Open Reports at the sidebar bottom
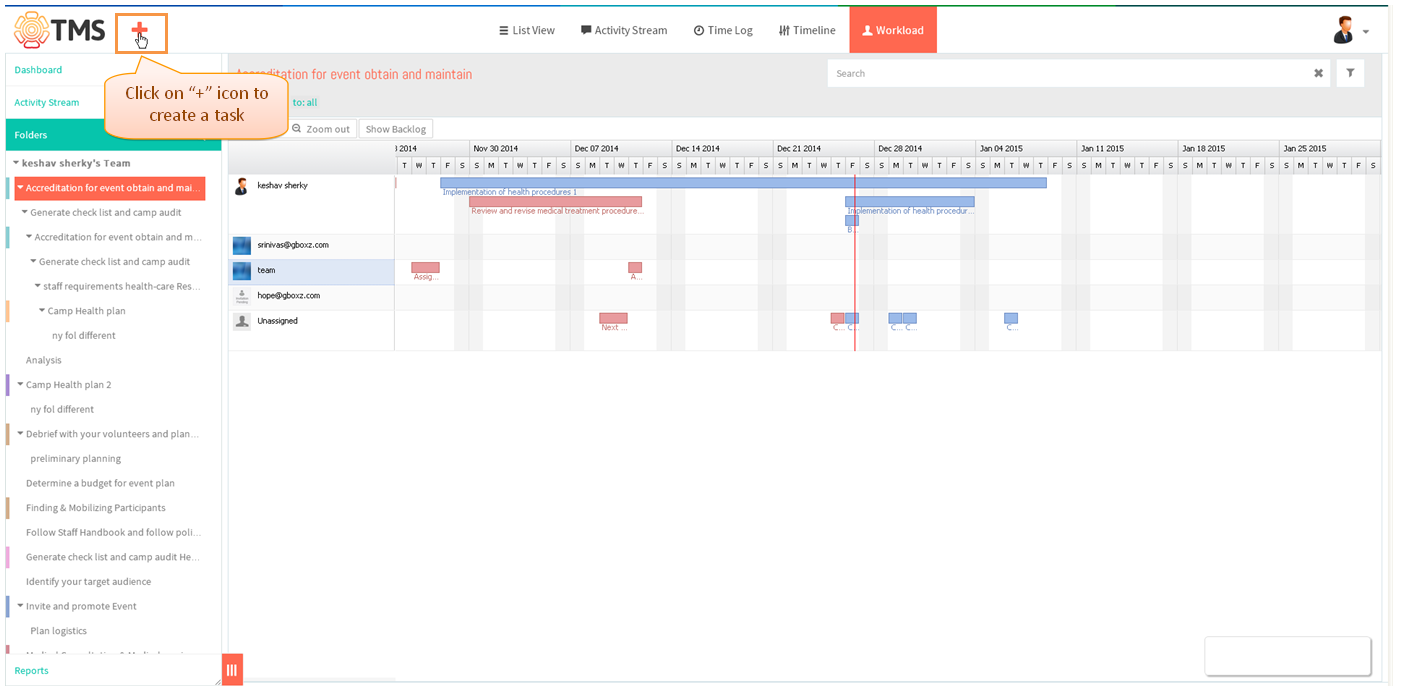 pos(31,670)
